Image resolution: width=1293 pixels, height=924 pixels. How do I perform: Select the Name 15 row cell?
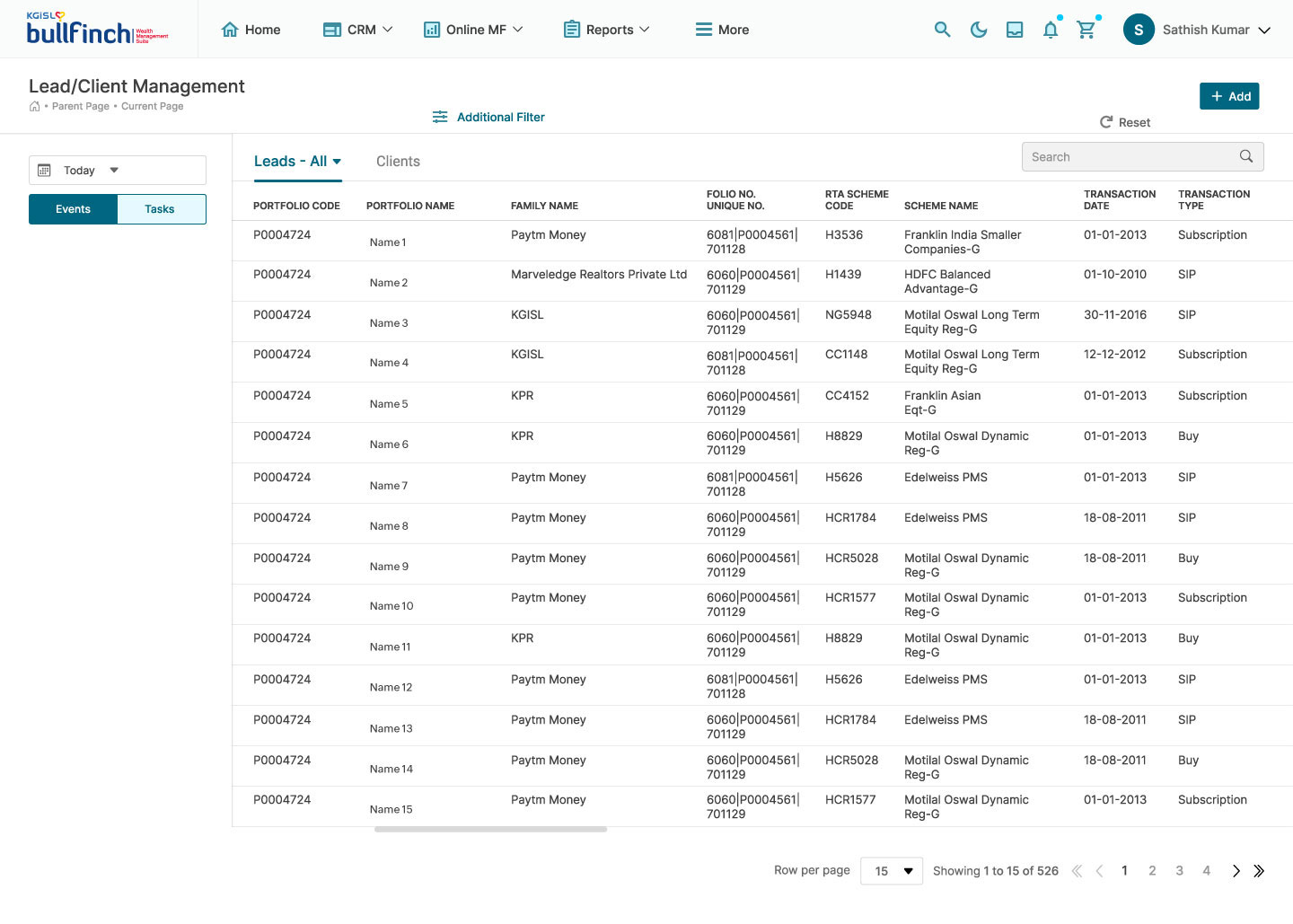(x=391, y=809)
